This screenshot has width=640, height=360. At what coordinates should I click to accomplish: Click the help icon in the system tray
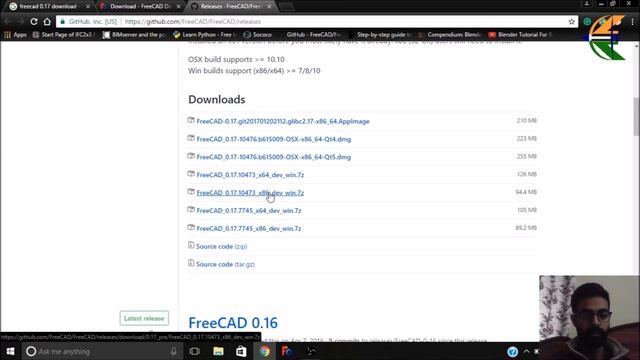click(x=513, y=351)
